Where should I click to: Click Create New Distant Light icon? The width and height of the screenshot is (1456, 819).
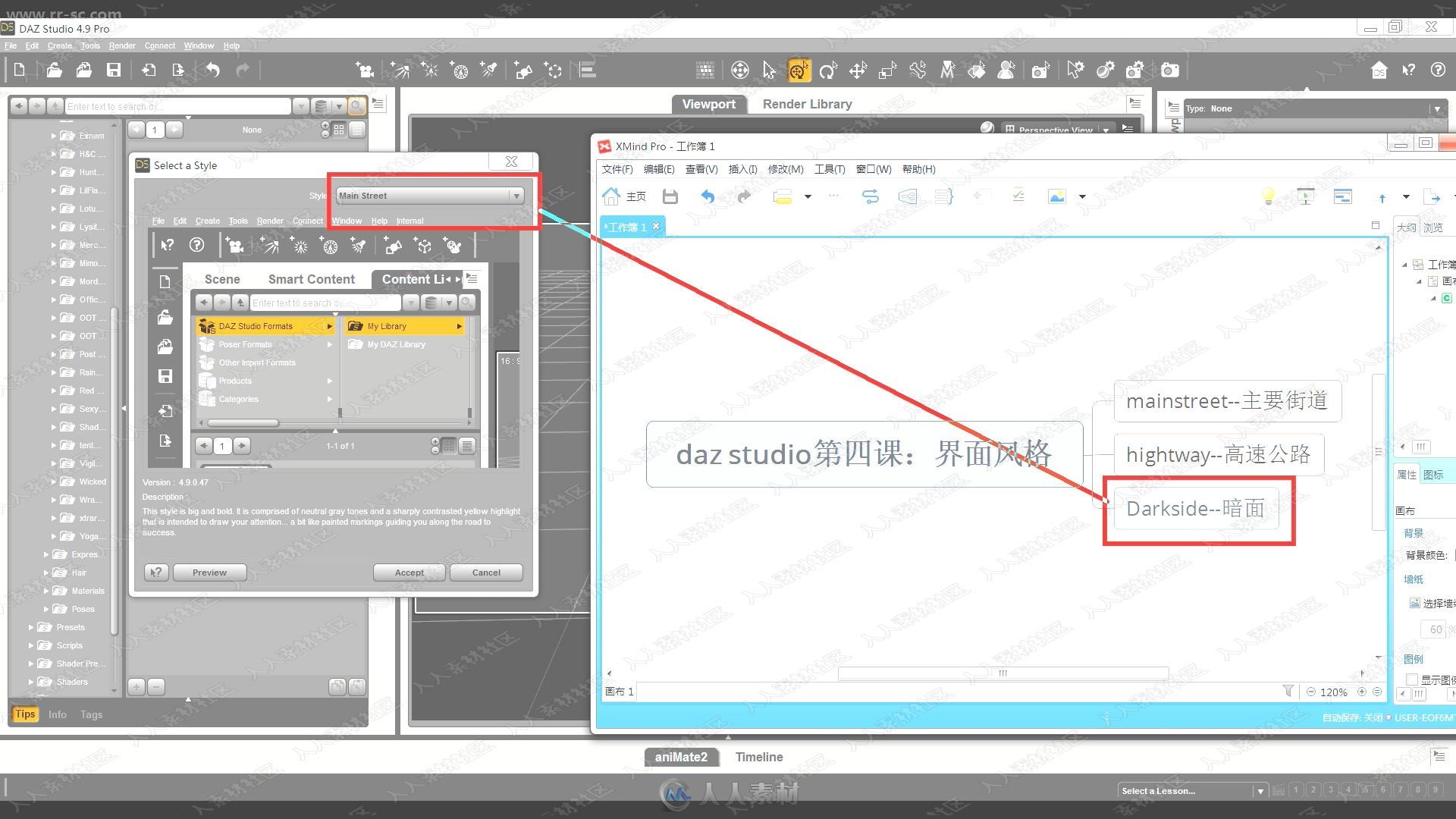coord(400,71)
